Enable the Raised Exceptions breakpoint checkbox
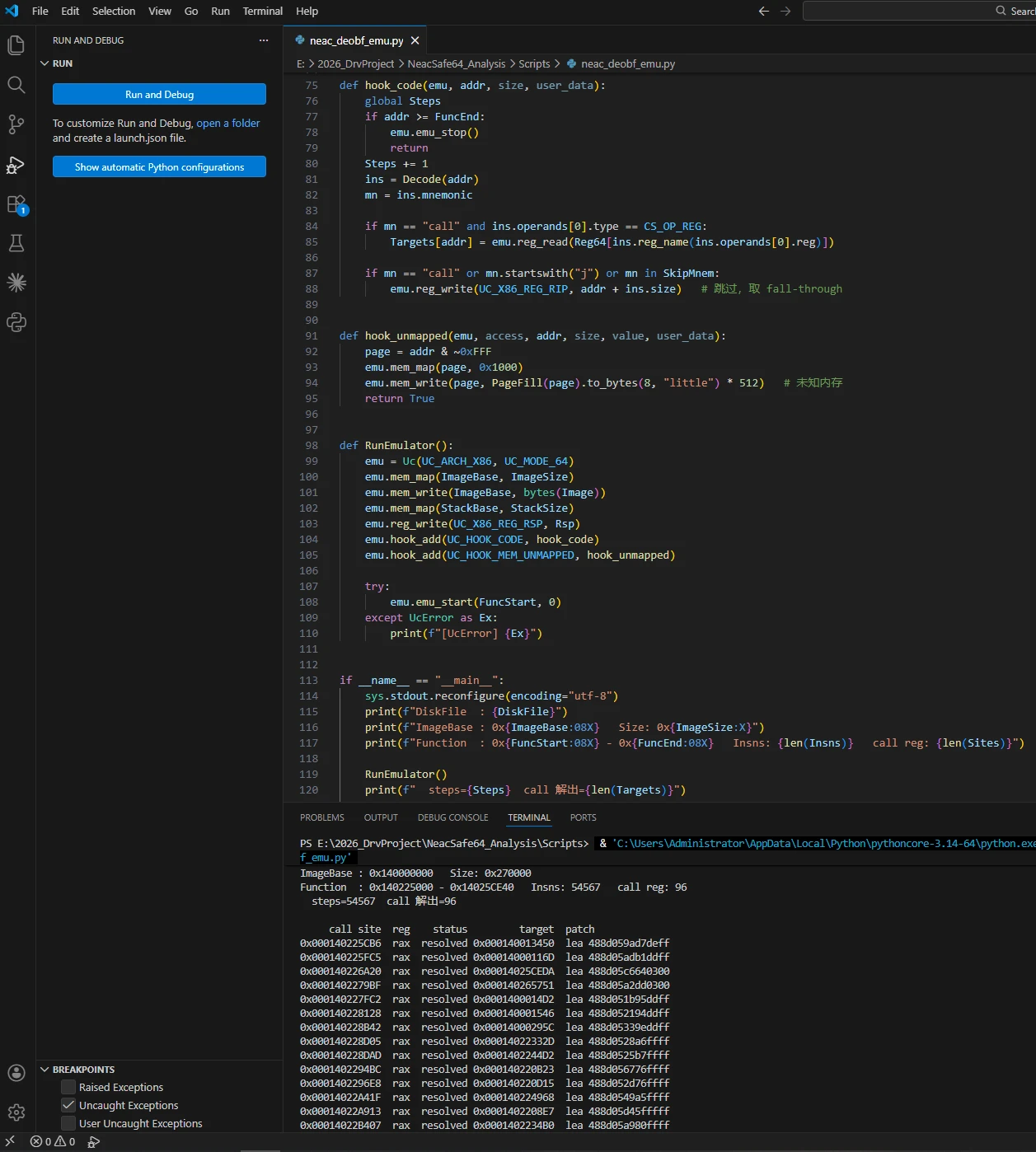The image size is (1036, 1152). (68, 1087)
